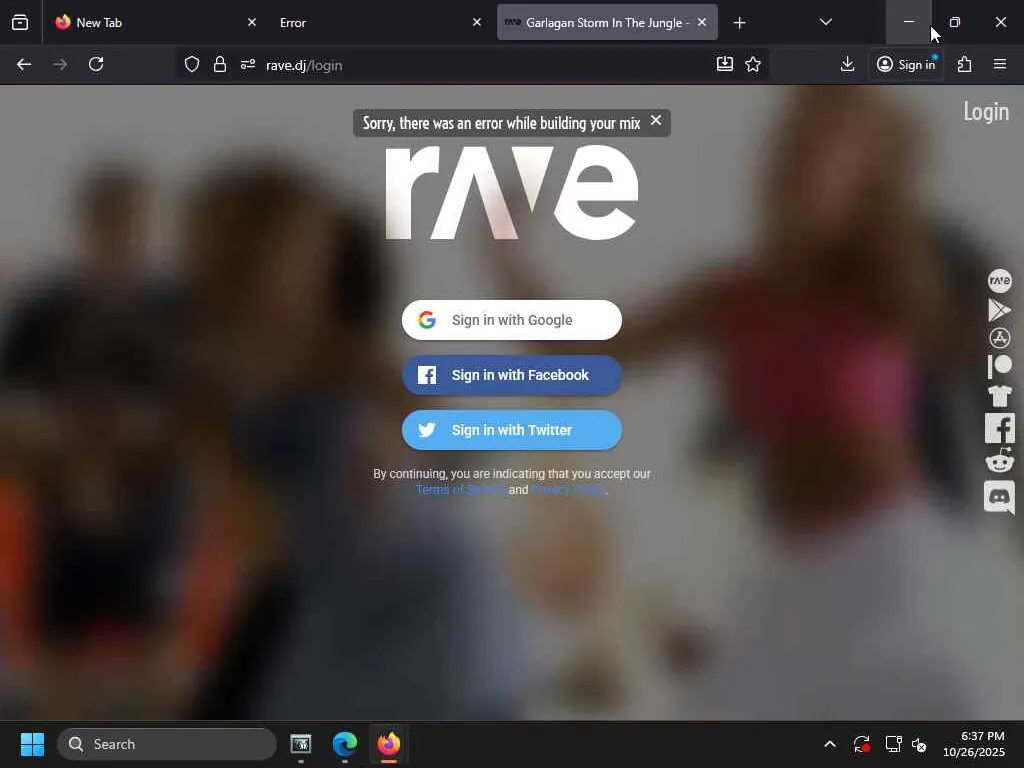Launch Microsoft Edge from taskbar
The height and width of the screenshot is (768, 1024).
[x=345, y=744]
